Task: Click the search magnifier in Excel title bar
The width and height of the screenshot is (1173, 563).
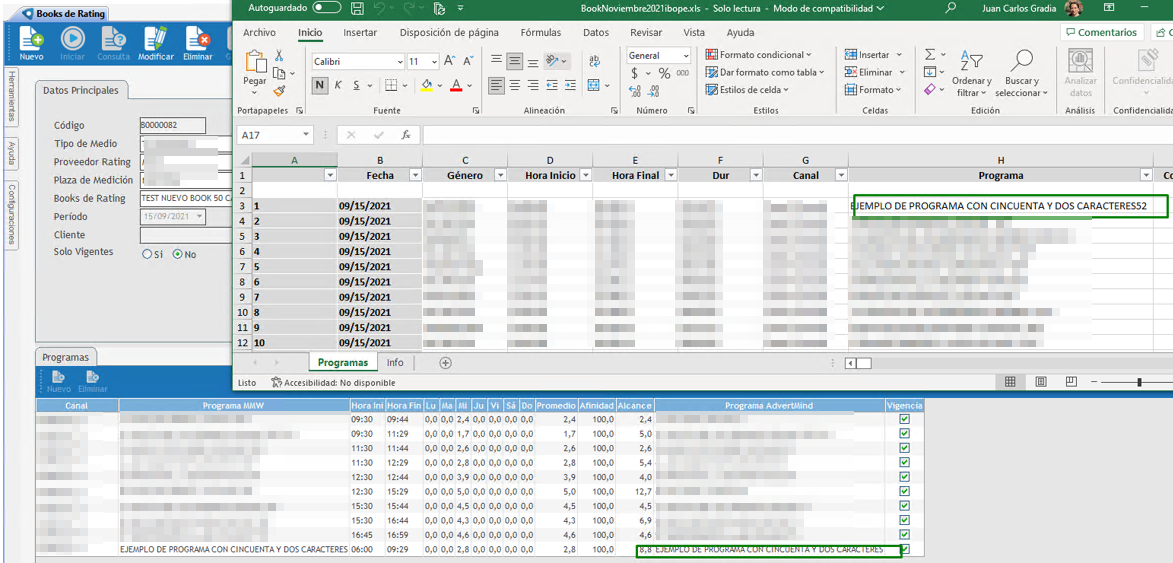Action: tap(951, 8)
